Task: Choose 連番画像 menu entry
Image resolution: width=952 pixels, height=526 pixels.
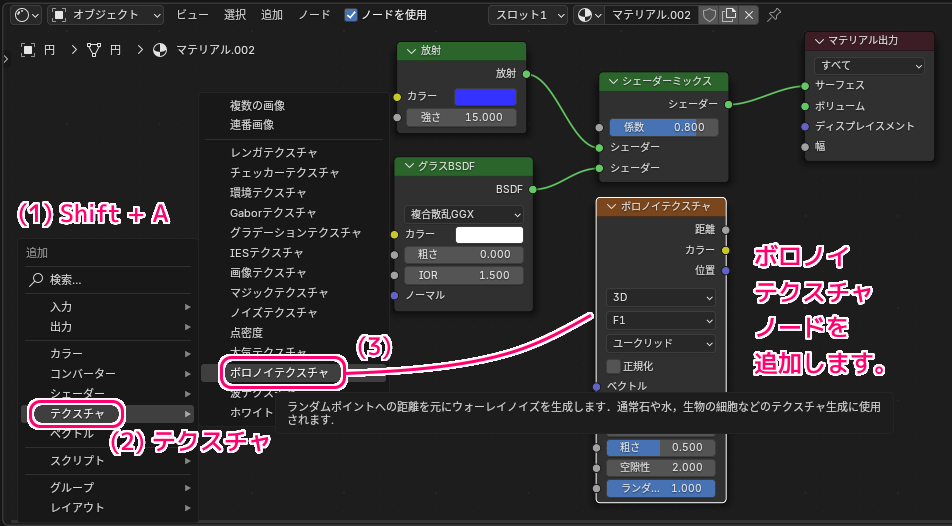Action: click(x=293, y=125)
